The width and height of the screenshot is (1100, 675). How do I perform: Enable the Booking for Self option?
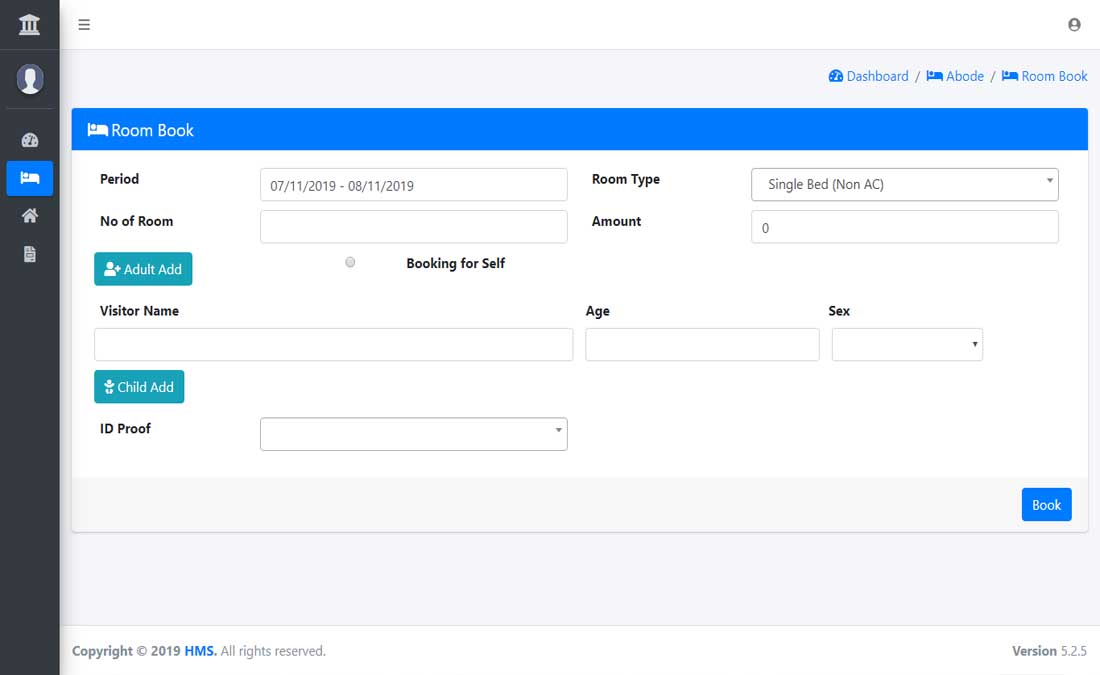coord(350,262)
